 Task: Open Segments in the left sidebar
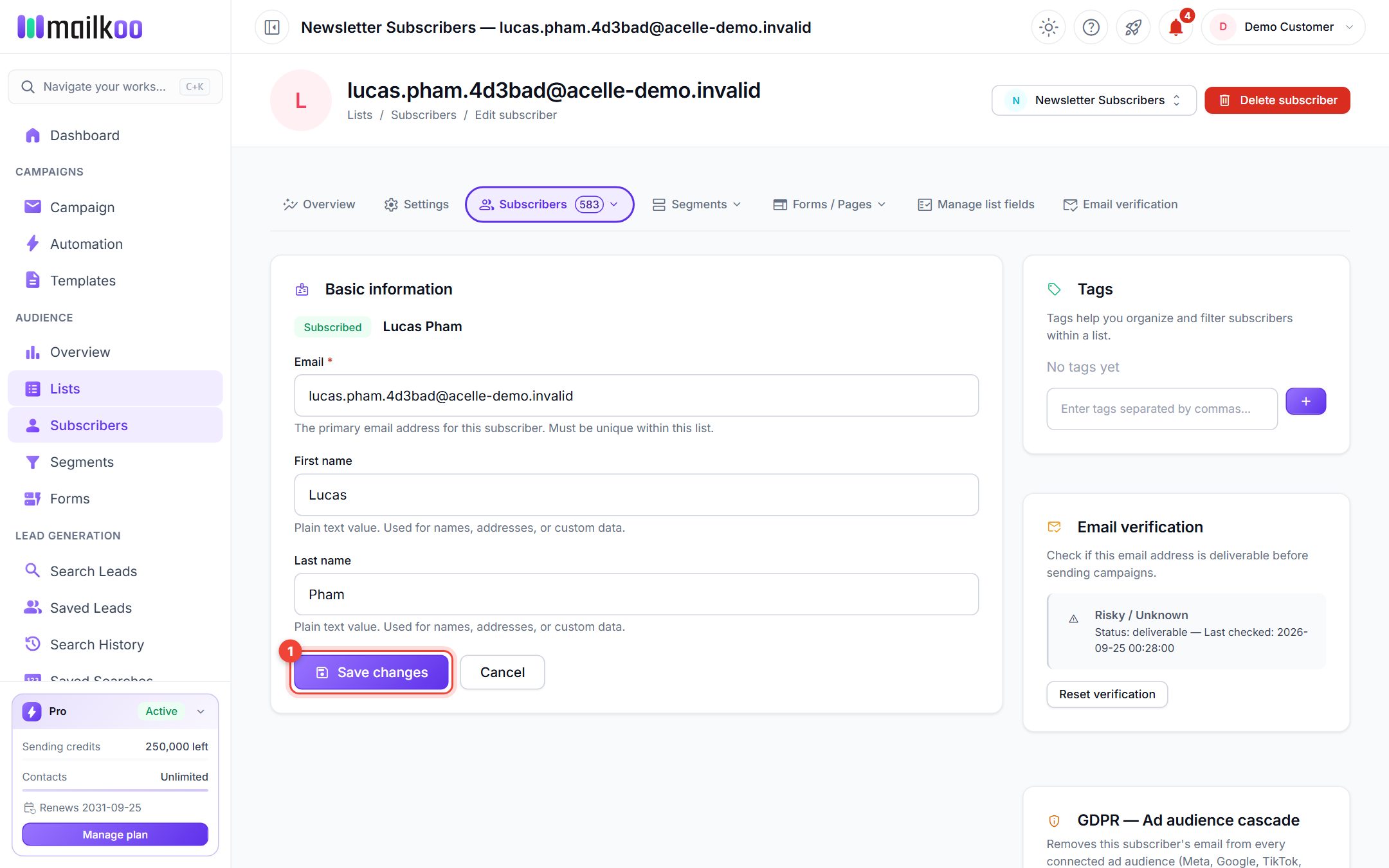[x=115, y=462]
